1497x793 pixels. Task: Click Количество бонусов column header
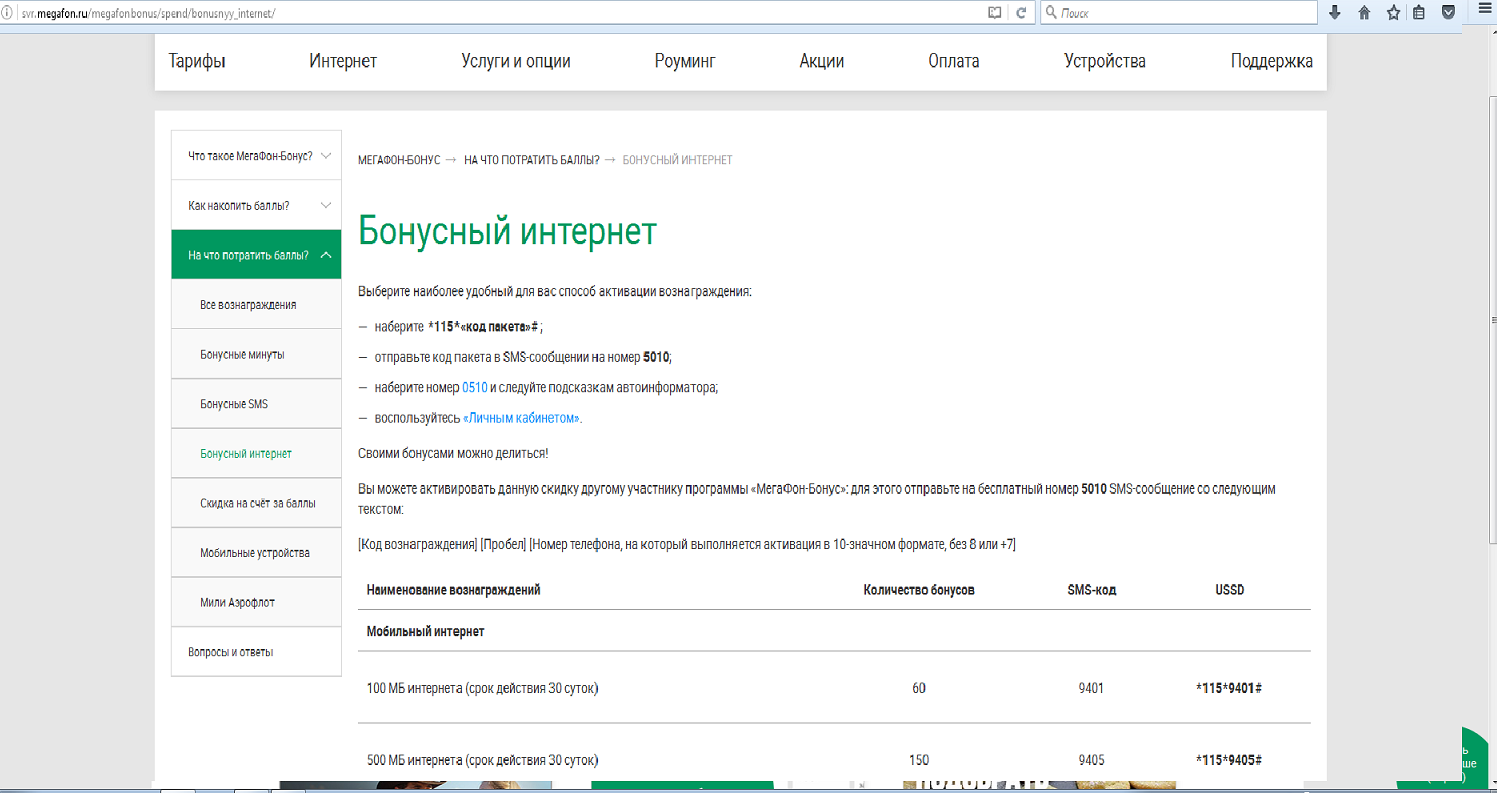[x=919, y=590]
